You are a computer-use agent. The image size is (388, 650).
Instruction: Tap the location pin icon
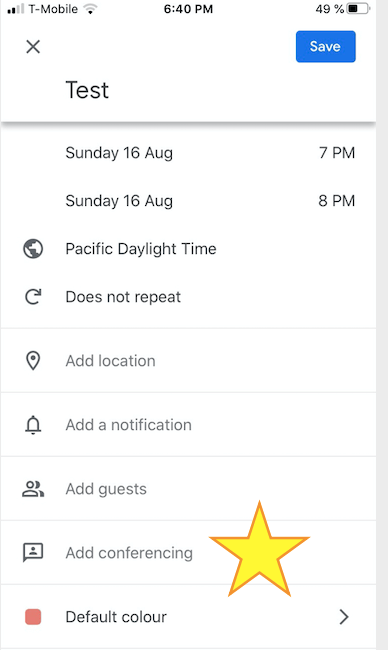33,361
